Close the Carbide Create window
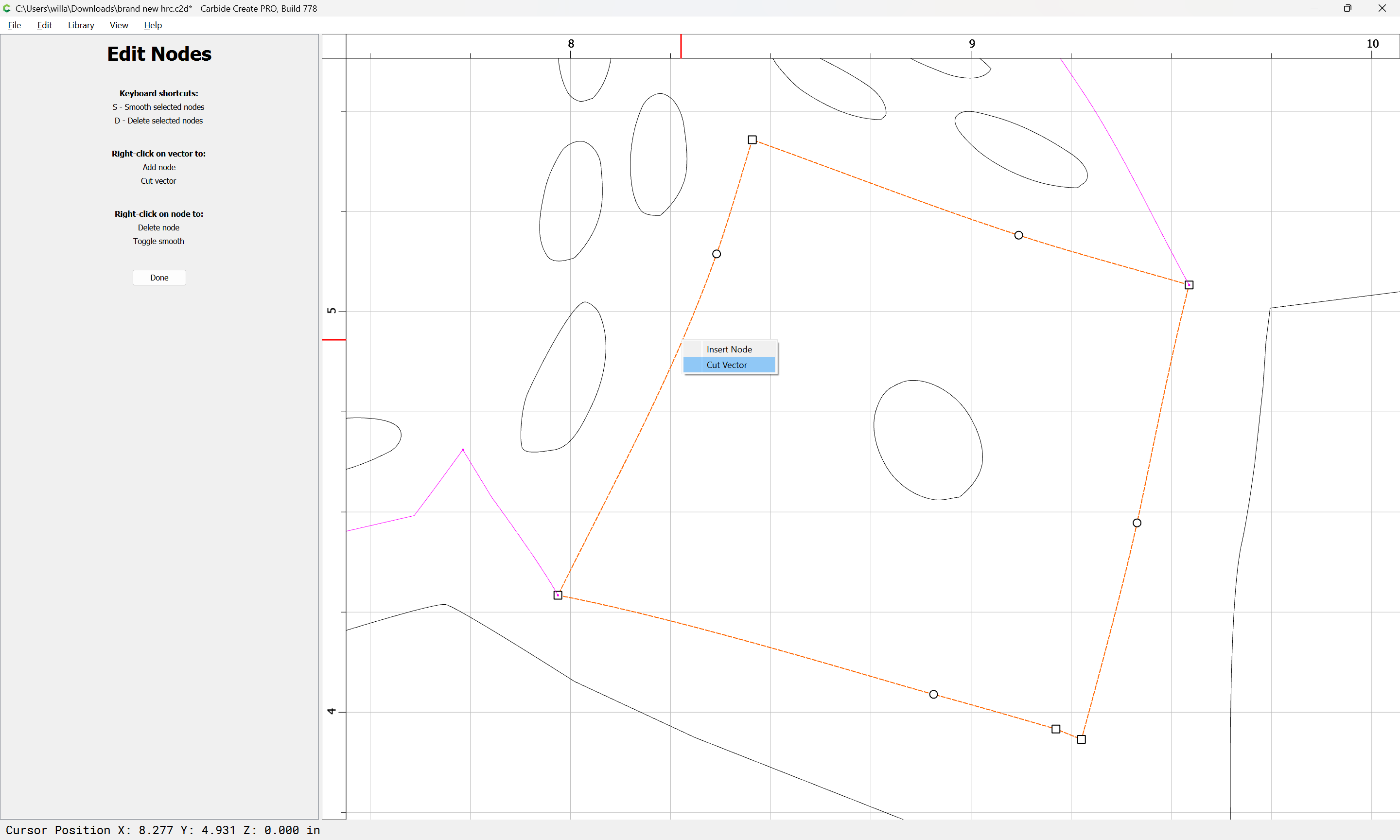1400x840 pixels. [x=1382, y=8]
